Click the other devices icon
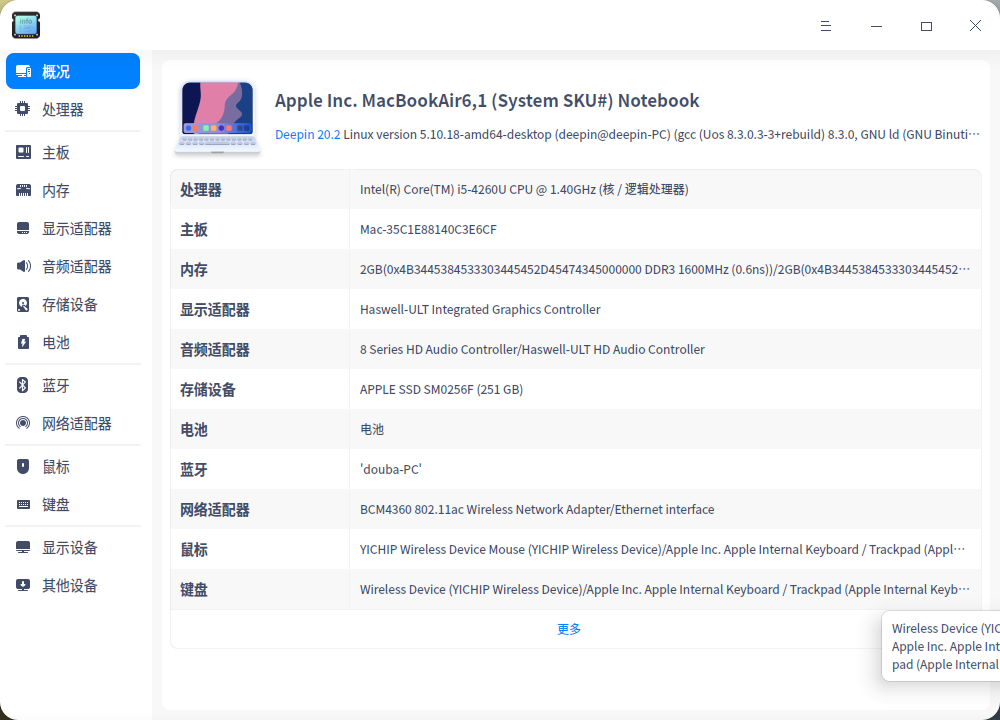This screenshot has height=720, width=1000. coord(23,585)
